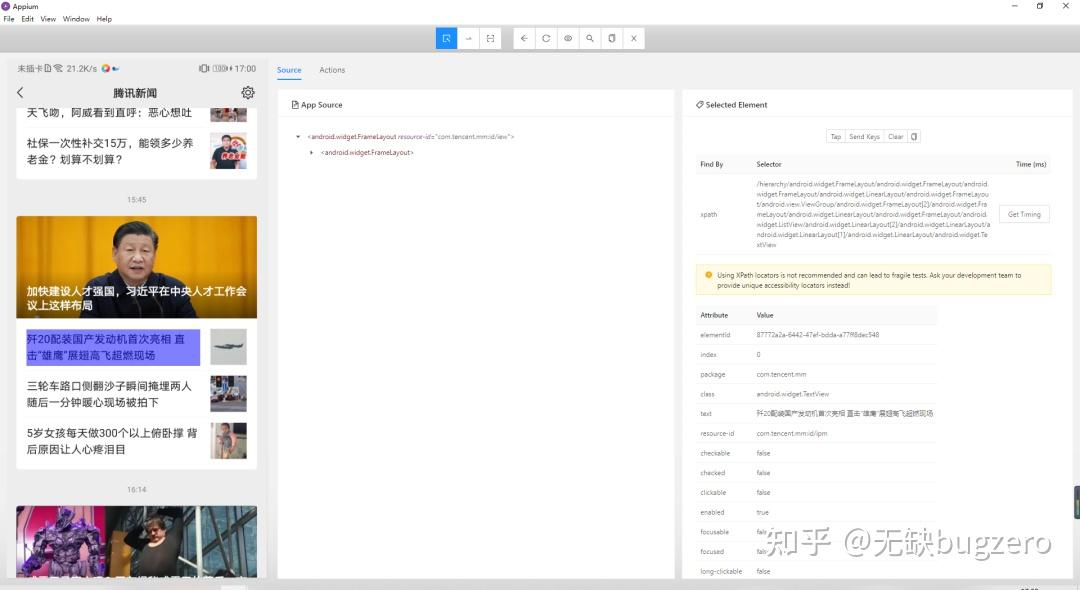1080x590 pixels.
Task: Start recording with the eye icon
Action: (x=568, y=39)
